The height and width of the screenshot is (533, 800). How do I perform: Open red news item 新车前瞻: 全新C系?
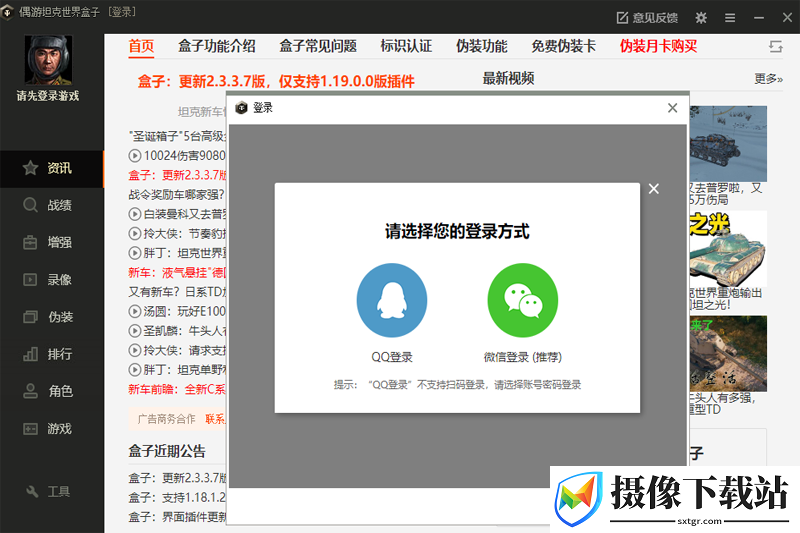tap(177, 389)
